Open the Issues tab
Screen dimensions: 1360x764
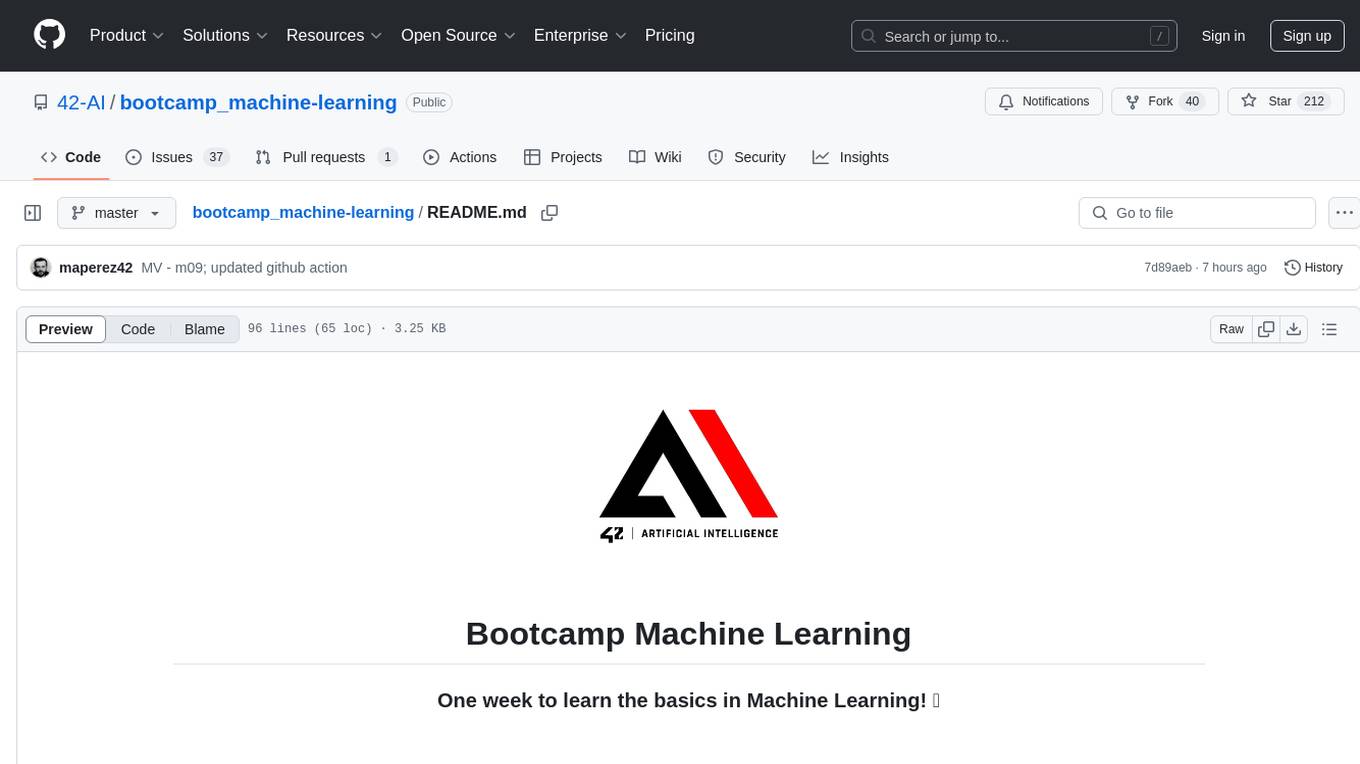coord(177,157)
